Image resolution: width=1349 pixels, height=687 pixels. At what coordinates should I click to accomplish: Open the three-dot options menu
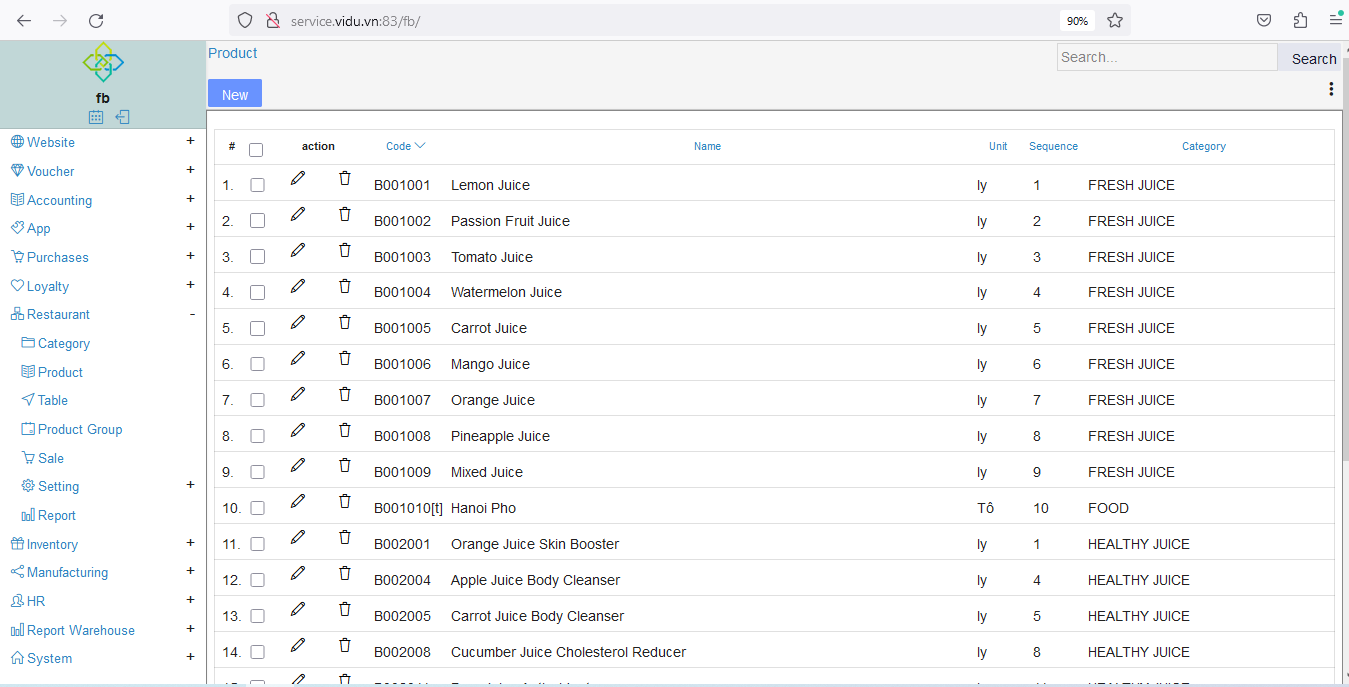click(x=1331, y=89)
